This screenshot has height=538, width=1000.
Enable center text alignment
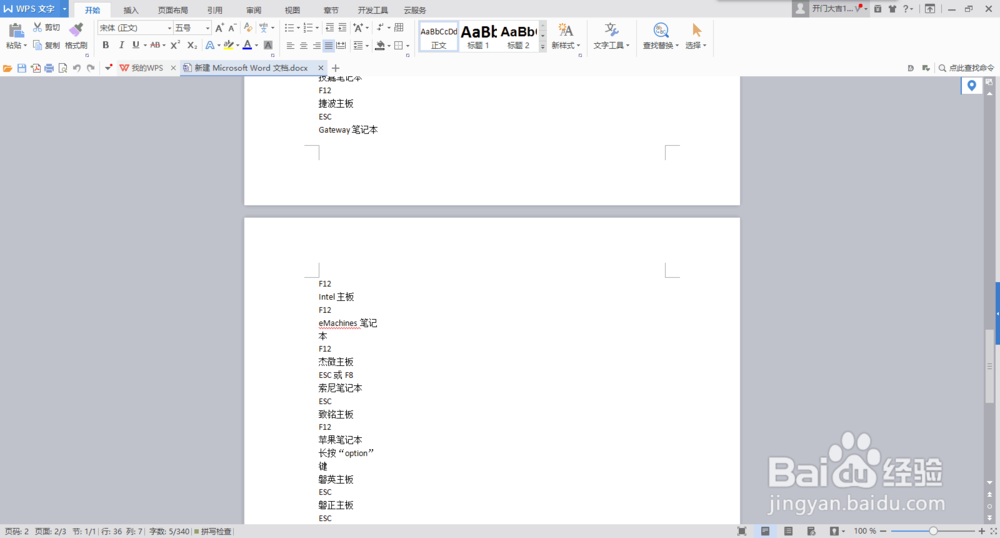[304, 45]
